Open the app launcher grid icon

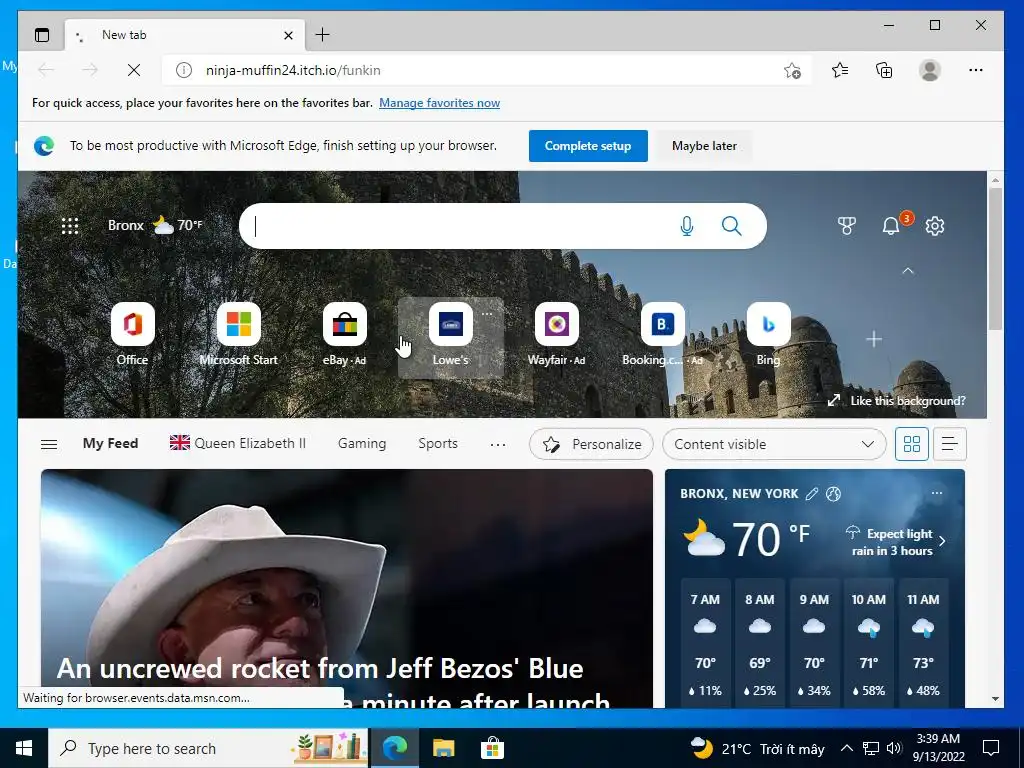[70, 226]
